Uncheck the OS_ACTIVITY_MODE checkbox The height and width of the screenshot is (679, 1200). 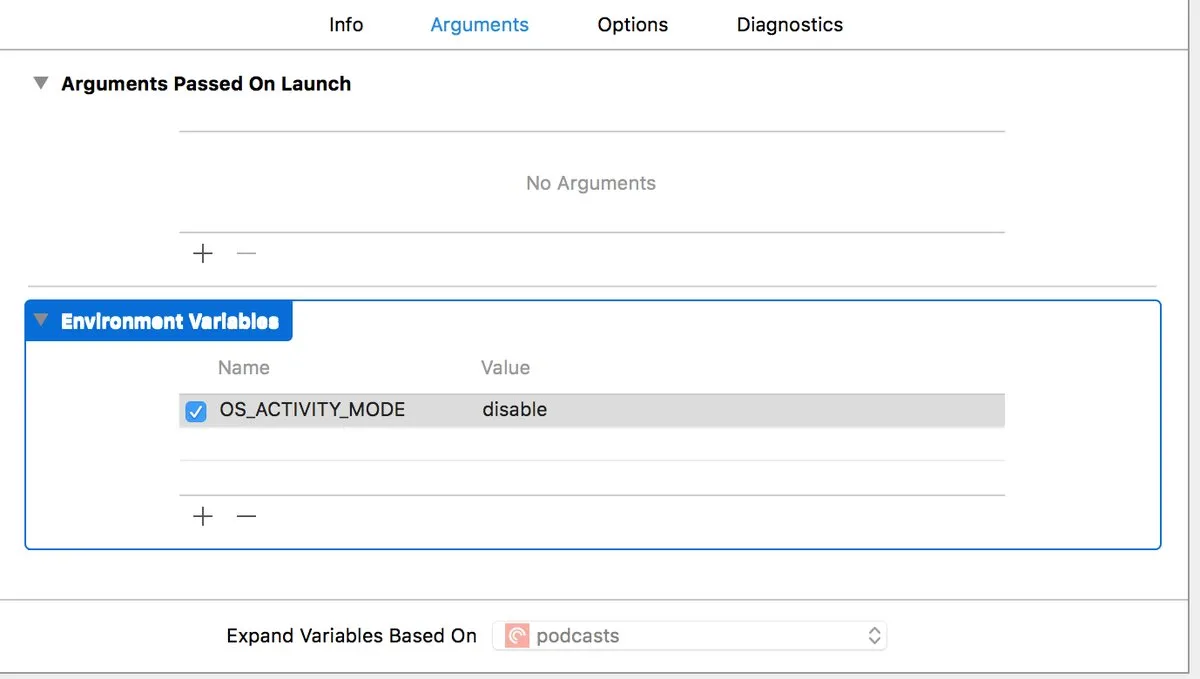(x=196, y=411)
